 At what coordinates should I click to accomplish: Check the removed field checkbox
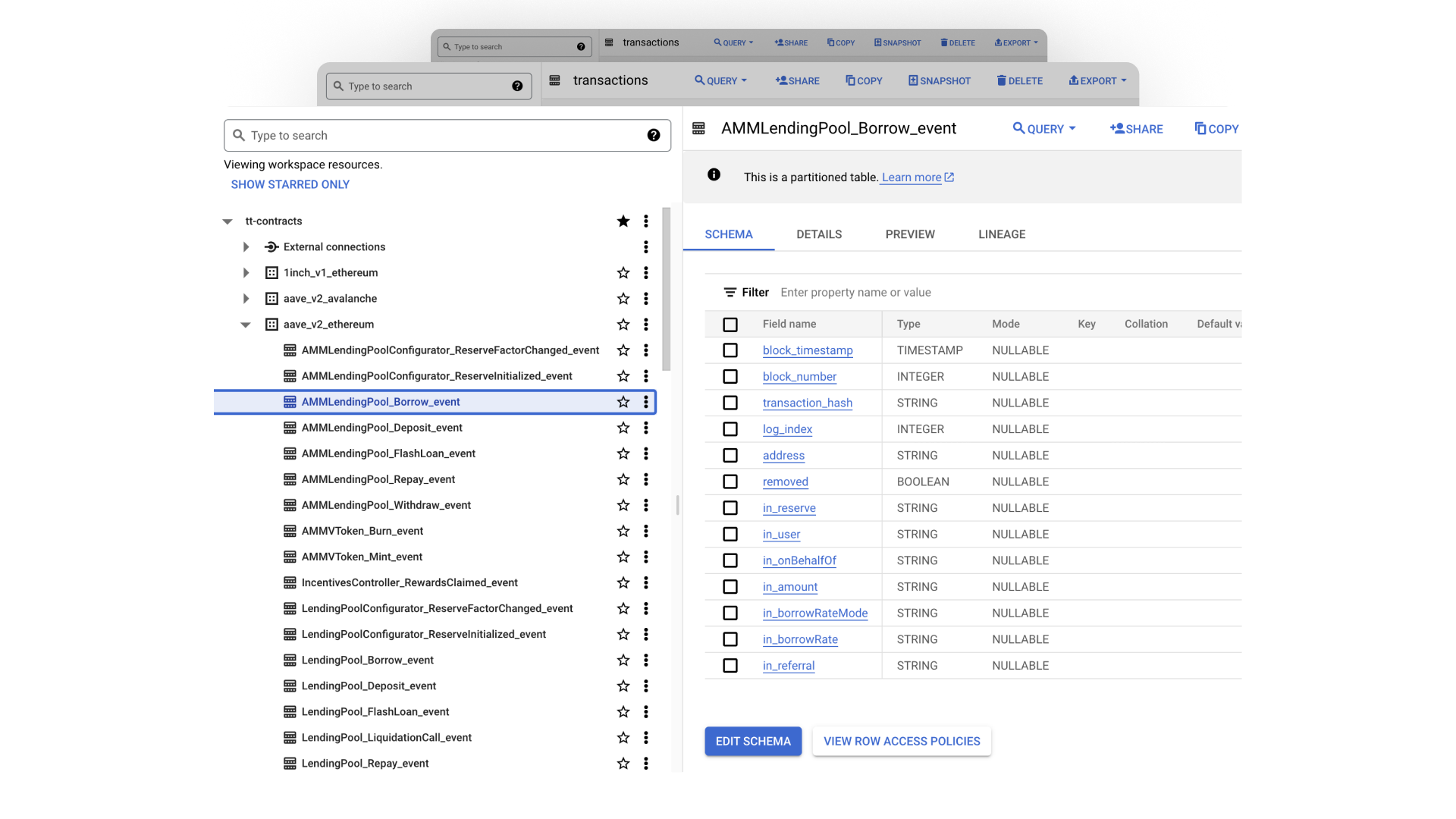(730, 482)
